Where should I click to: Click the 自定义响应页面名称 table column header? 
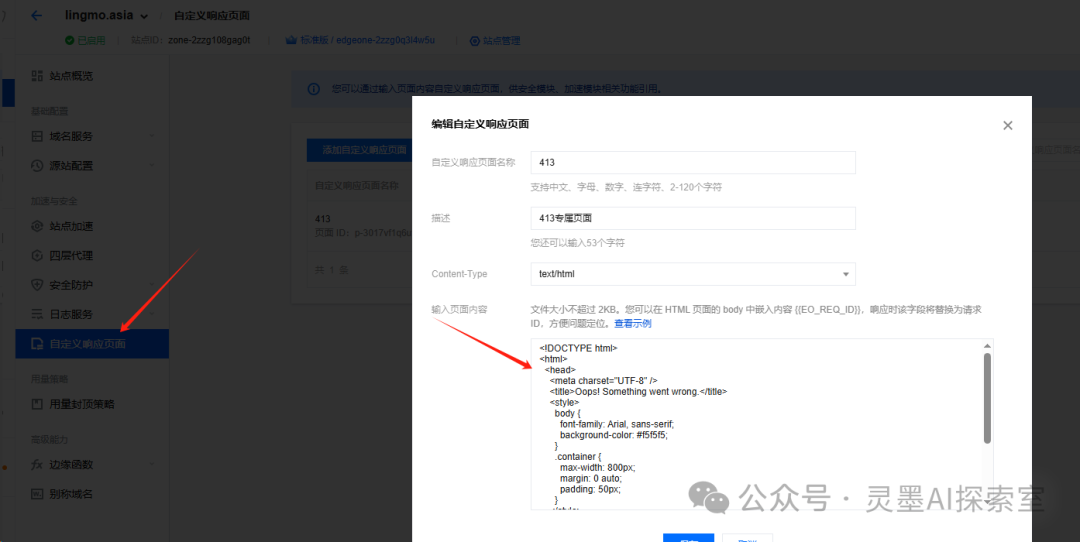click(x=357, y=185)
